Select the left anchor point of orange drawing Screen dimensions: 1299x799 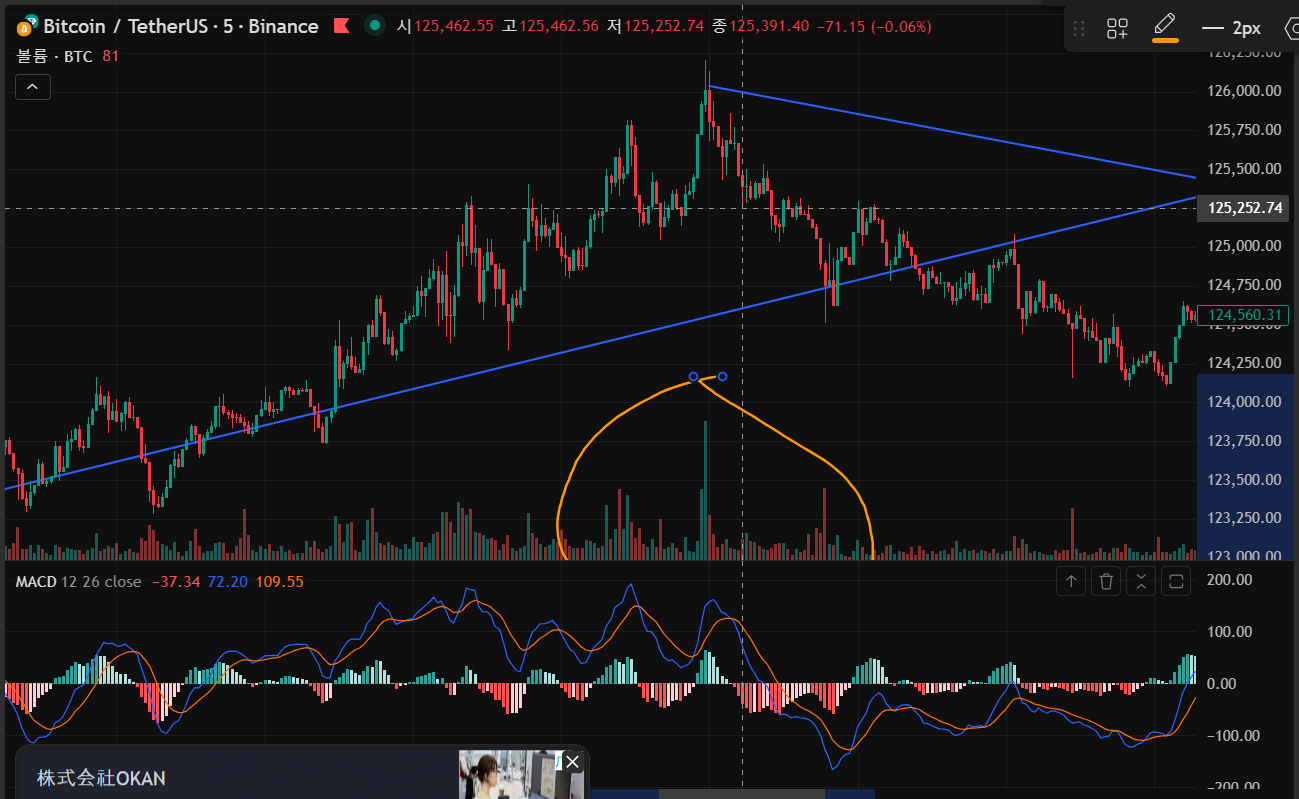[693, 377]
